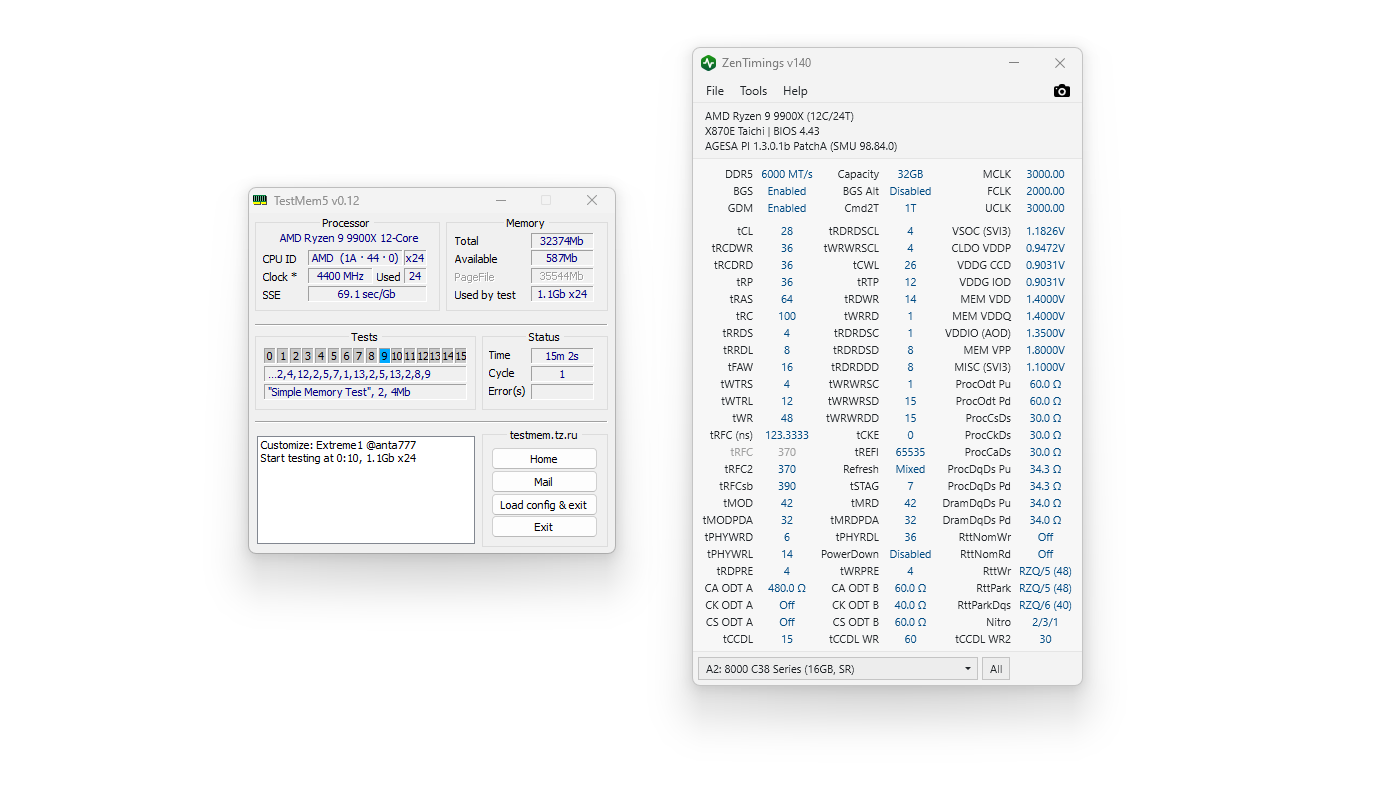Click the ZenTimings app logo icon
Viewport: 1400px width, 785px height.
709,63
